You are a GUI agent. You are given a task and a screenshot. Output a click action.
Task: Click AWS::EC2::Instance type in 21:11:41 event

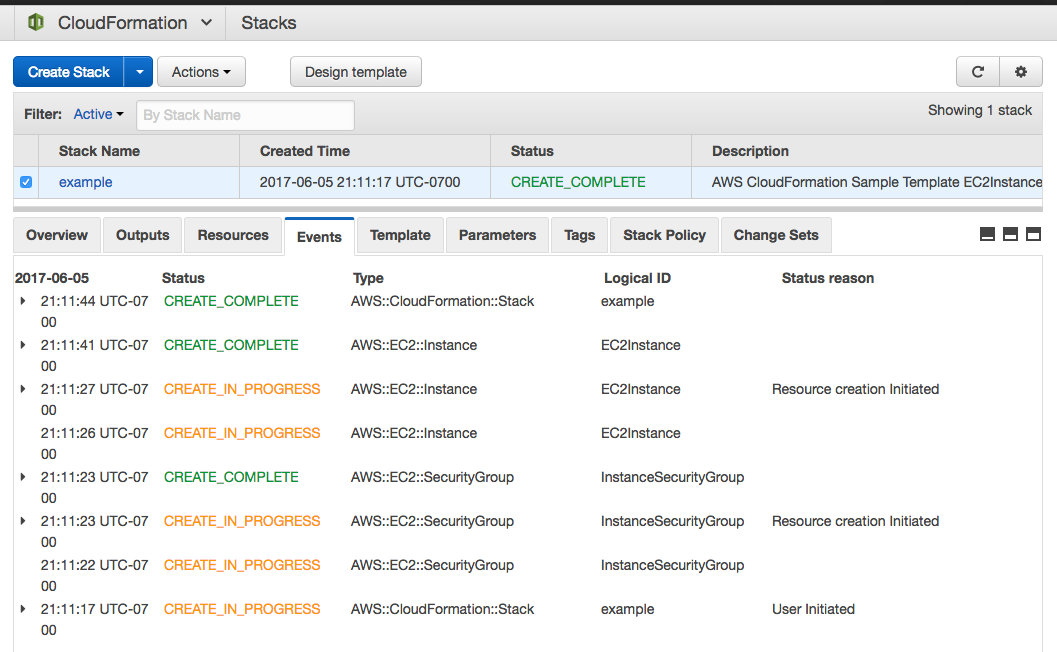pyautogui.click(x=414, y=345)
